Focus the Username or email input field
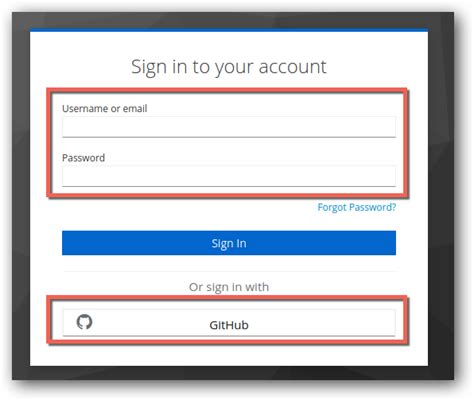Screen dimensions: 474x400 [229, 127]
